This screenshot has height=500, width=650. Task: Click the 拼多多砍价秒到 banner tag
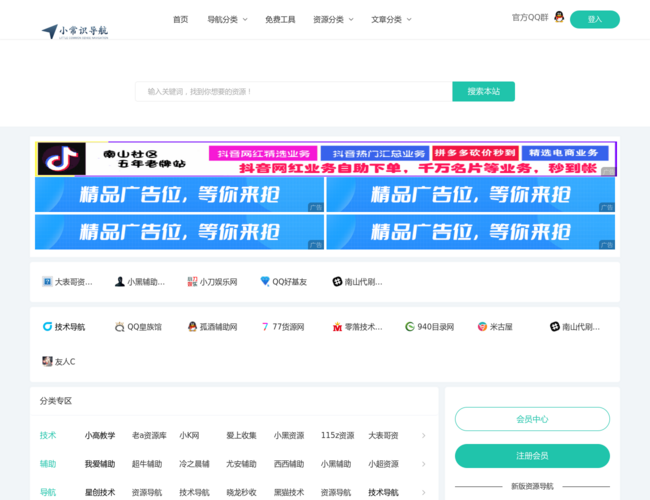[x=475, y=153]
